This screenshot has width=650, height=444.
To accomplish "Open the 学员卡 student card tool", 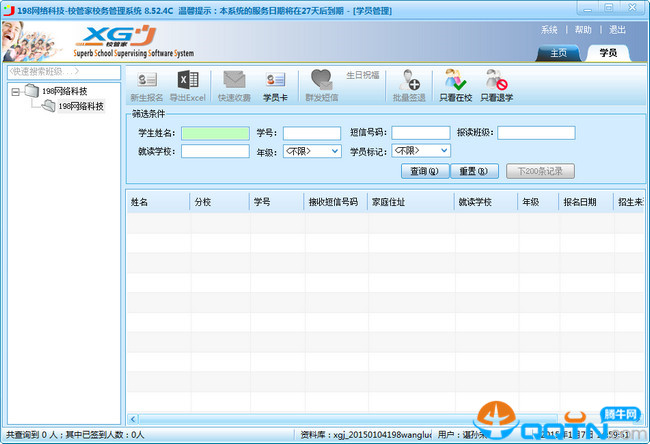I will tap(275, 86).
